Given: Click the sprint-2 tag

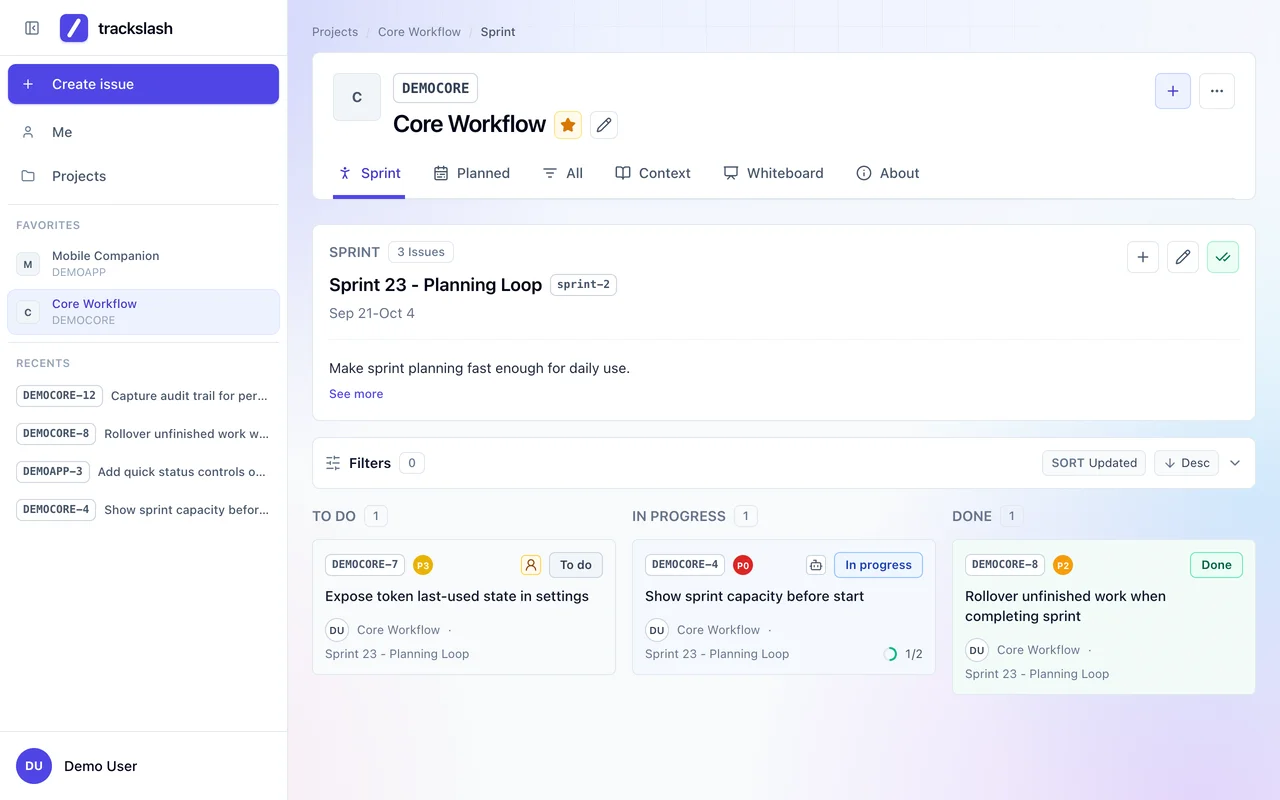Looking at the screenshot, I should pos(583,285).
